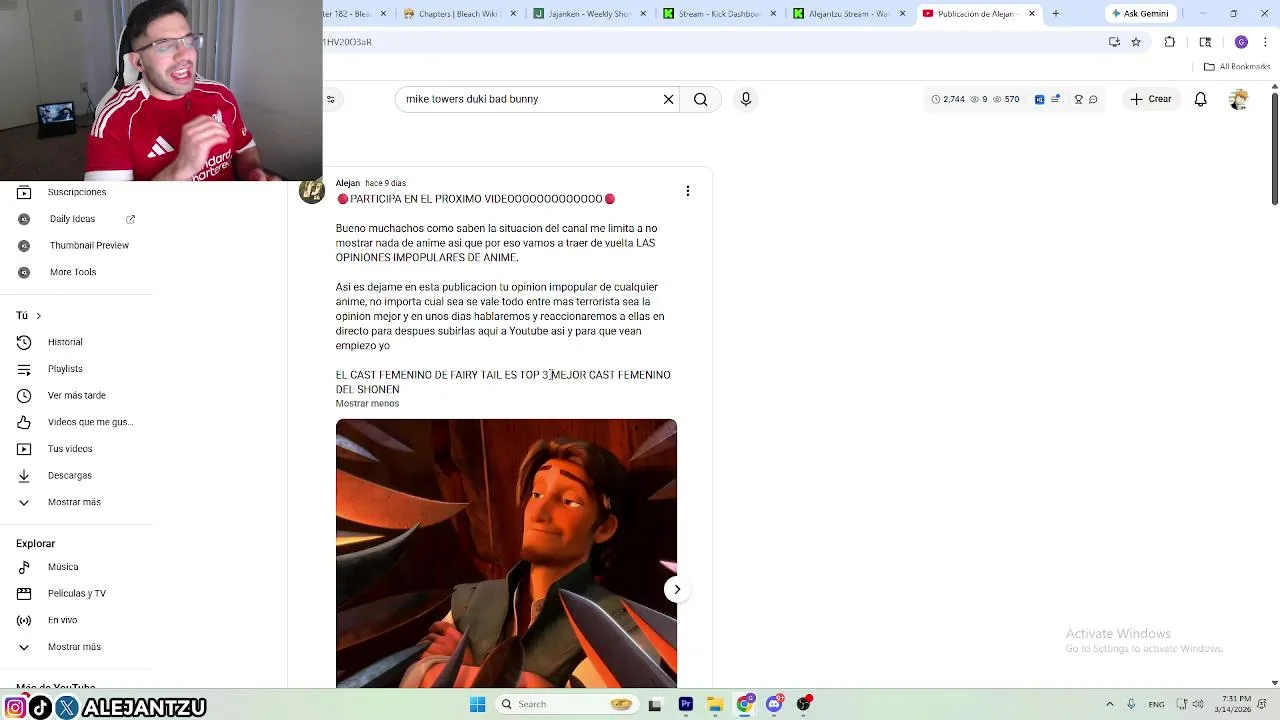Open Suscripciones in the sidebar
This screenshot has width=1280, height=720.
click(76, 192)
